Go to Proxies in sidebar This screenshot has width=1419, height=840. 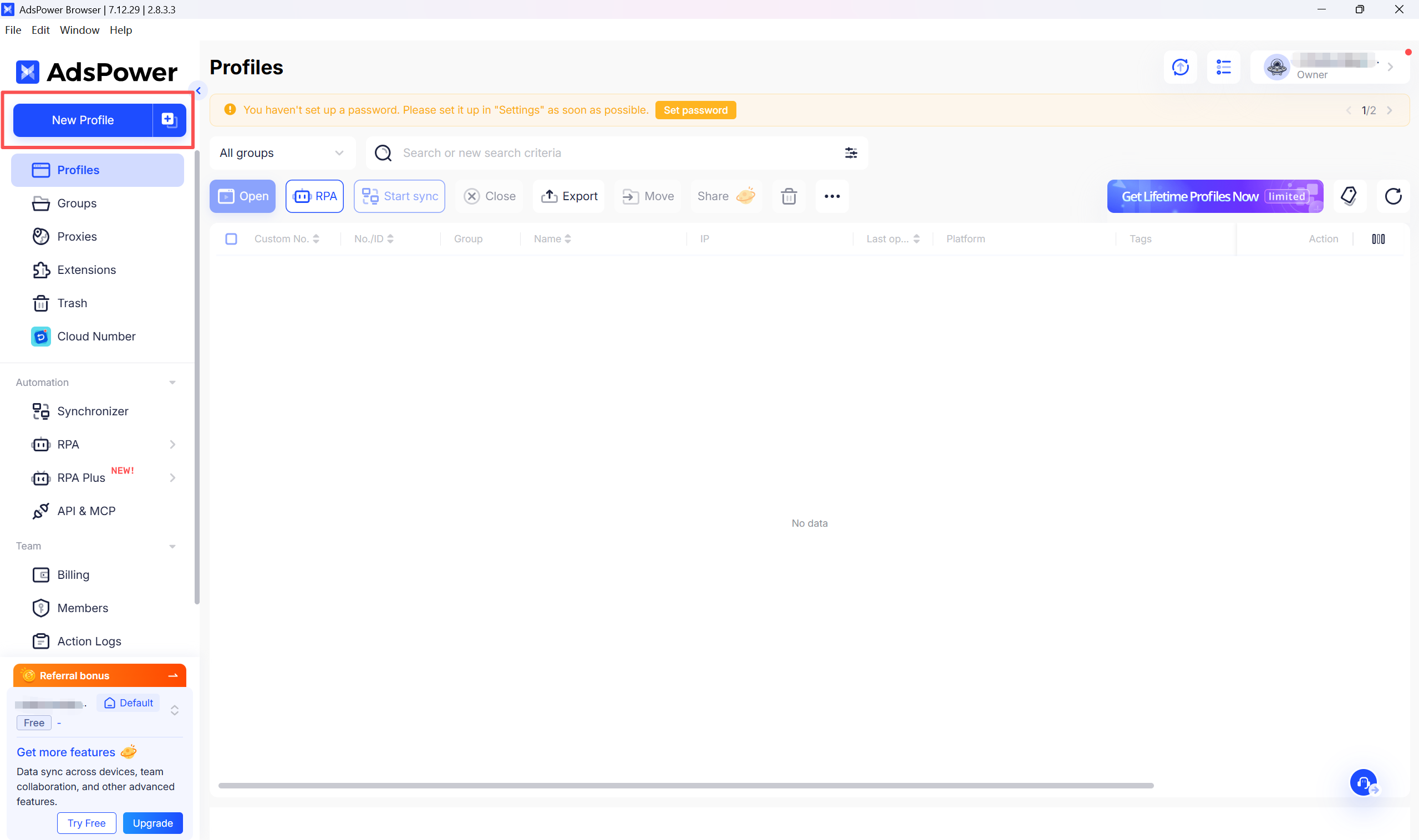point(77,237)
